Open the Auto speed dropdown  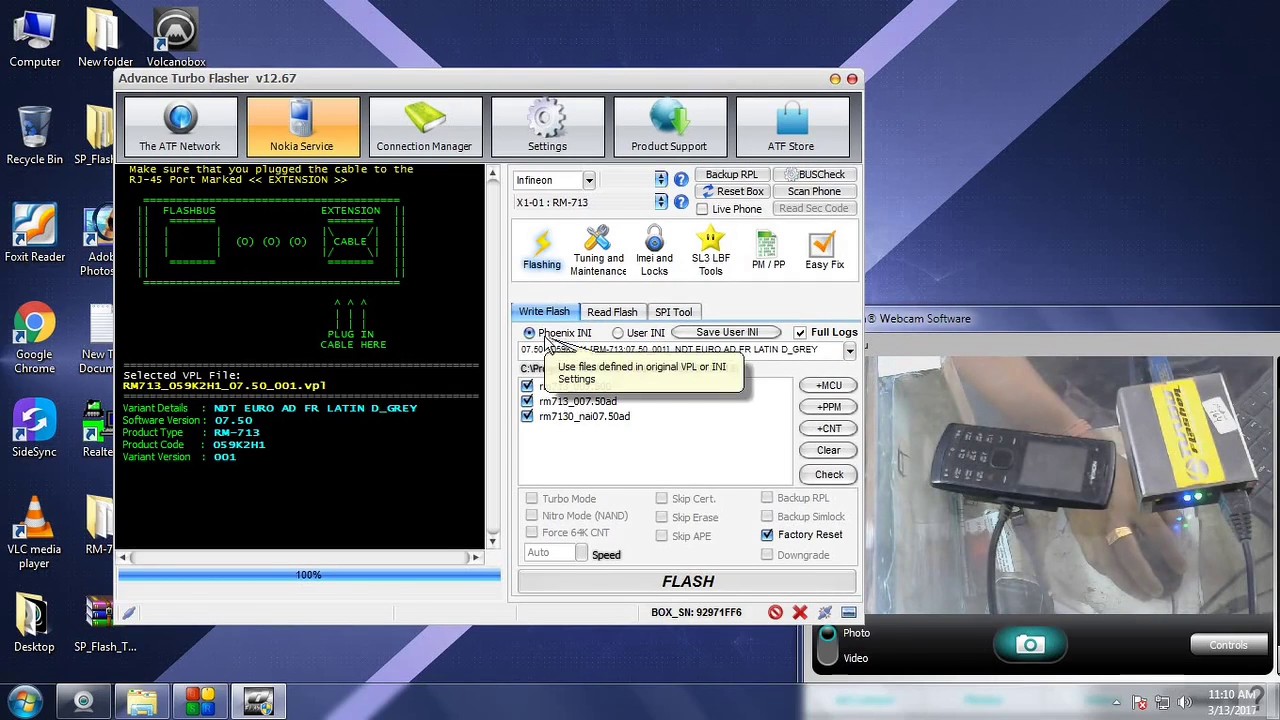point(582,553)
